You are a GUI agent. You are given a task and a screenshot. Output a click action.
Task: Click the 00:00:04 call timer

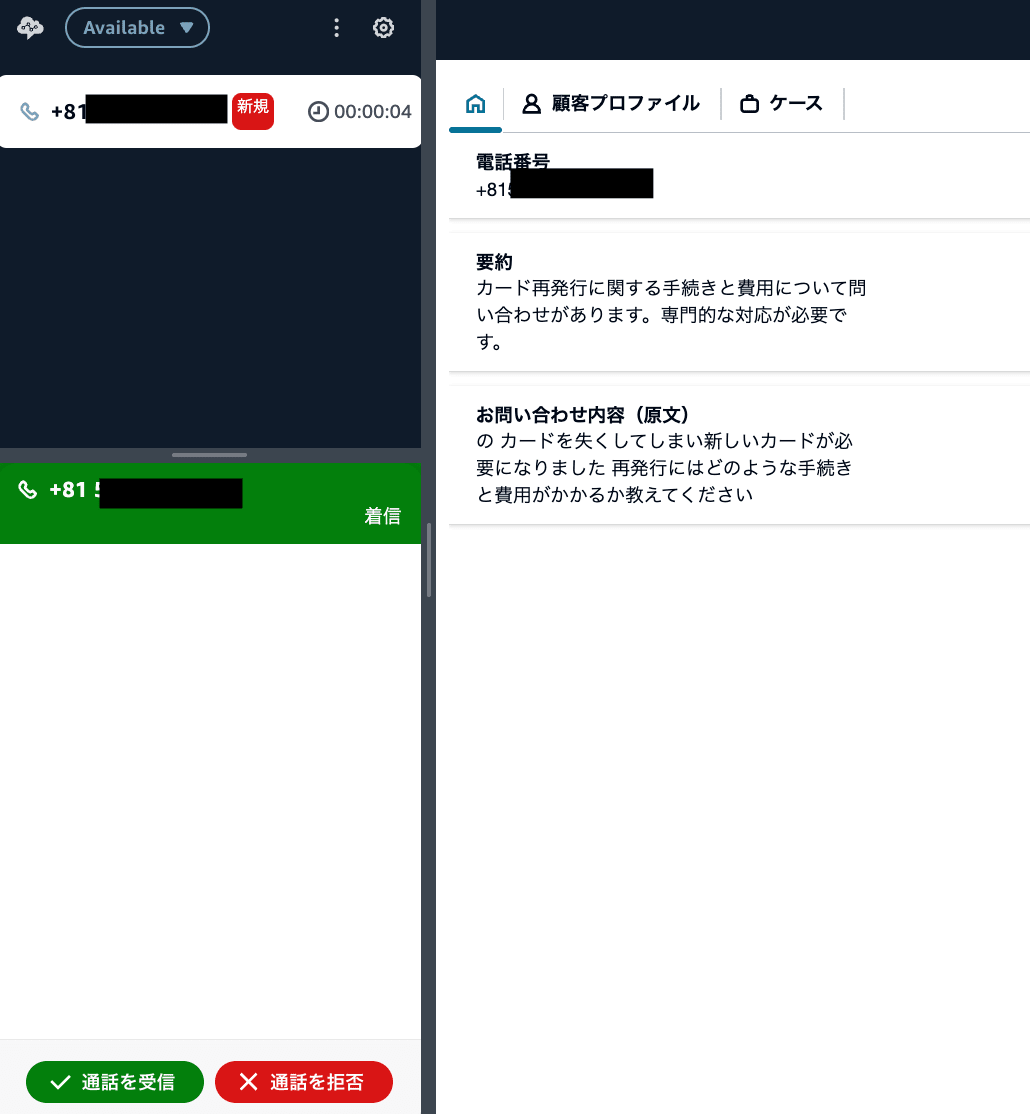pyautogui.click(x=372, y=112)
